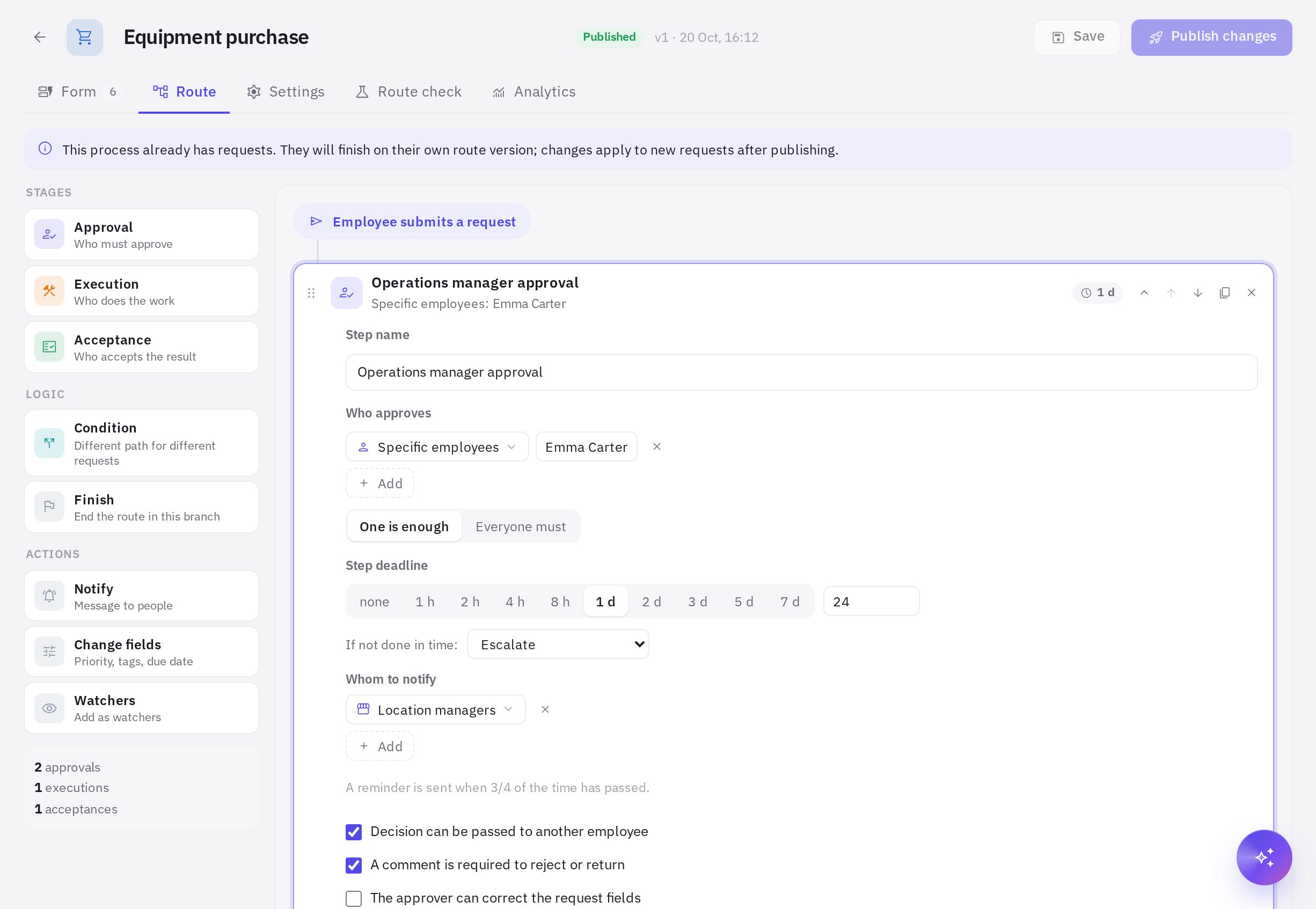Set deadline to 8 h
This screenshot has height=909, width=1316.
(560, 602)
